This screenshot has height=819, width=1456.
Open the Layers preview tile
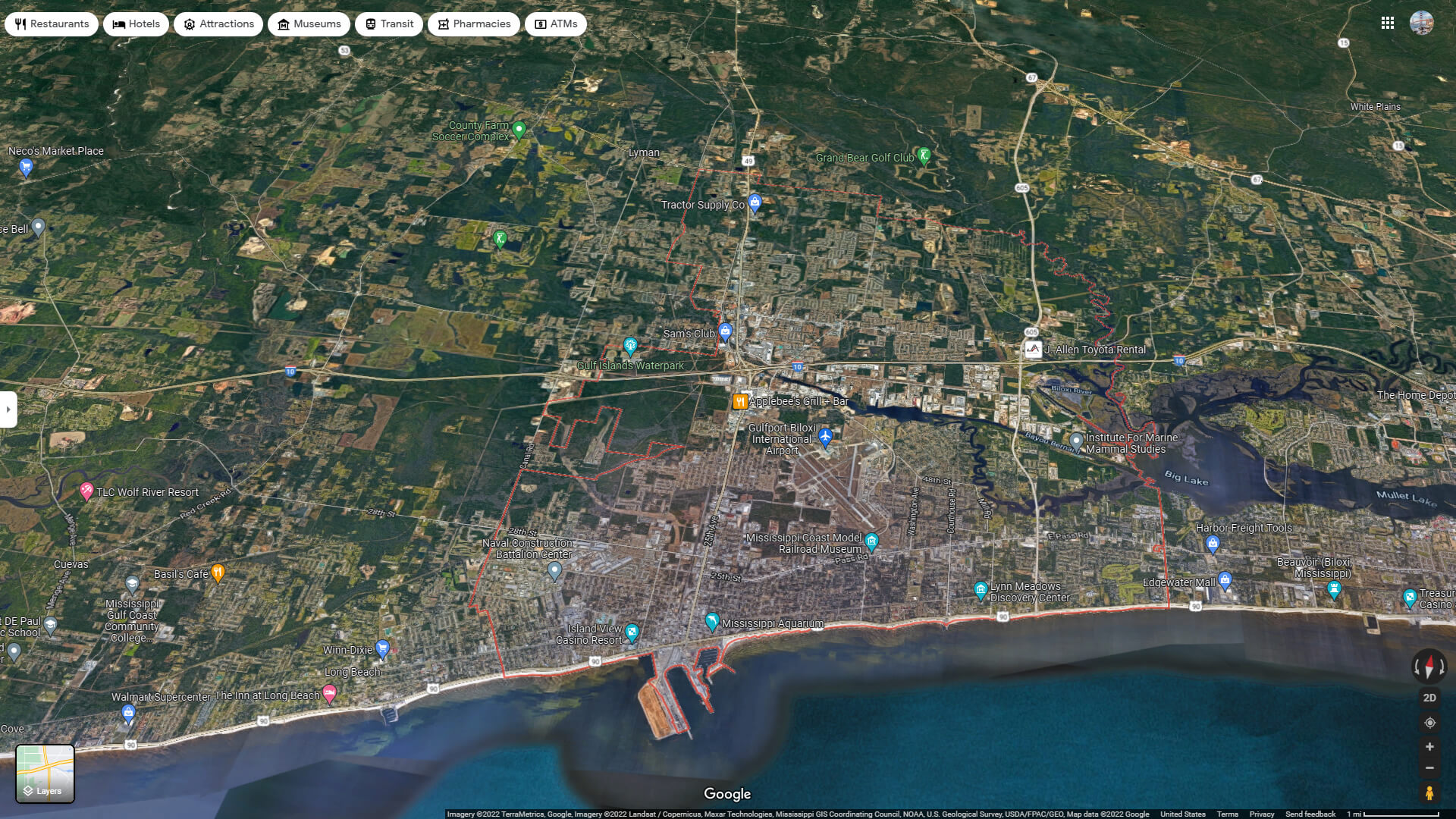[45, 773]
